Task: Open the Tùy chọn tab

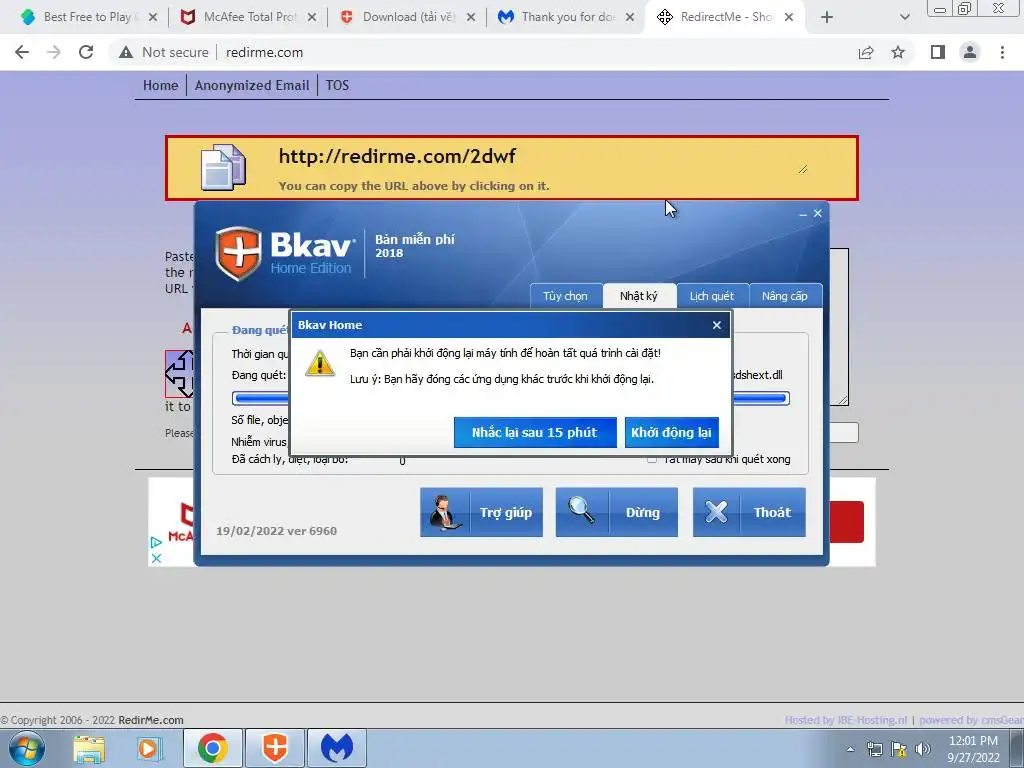Action: [x=565, y=296]
